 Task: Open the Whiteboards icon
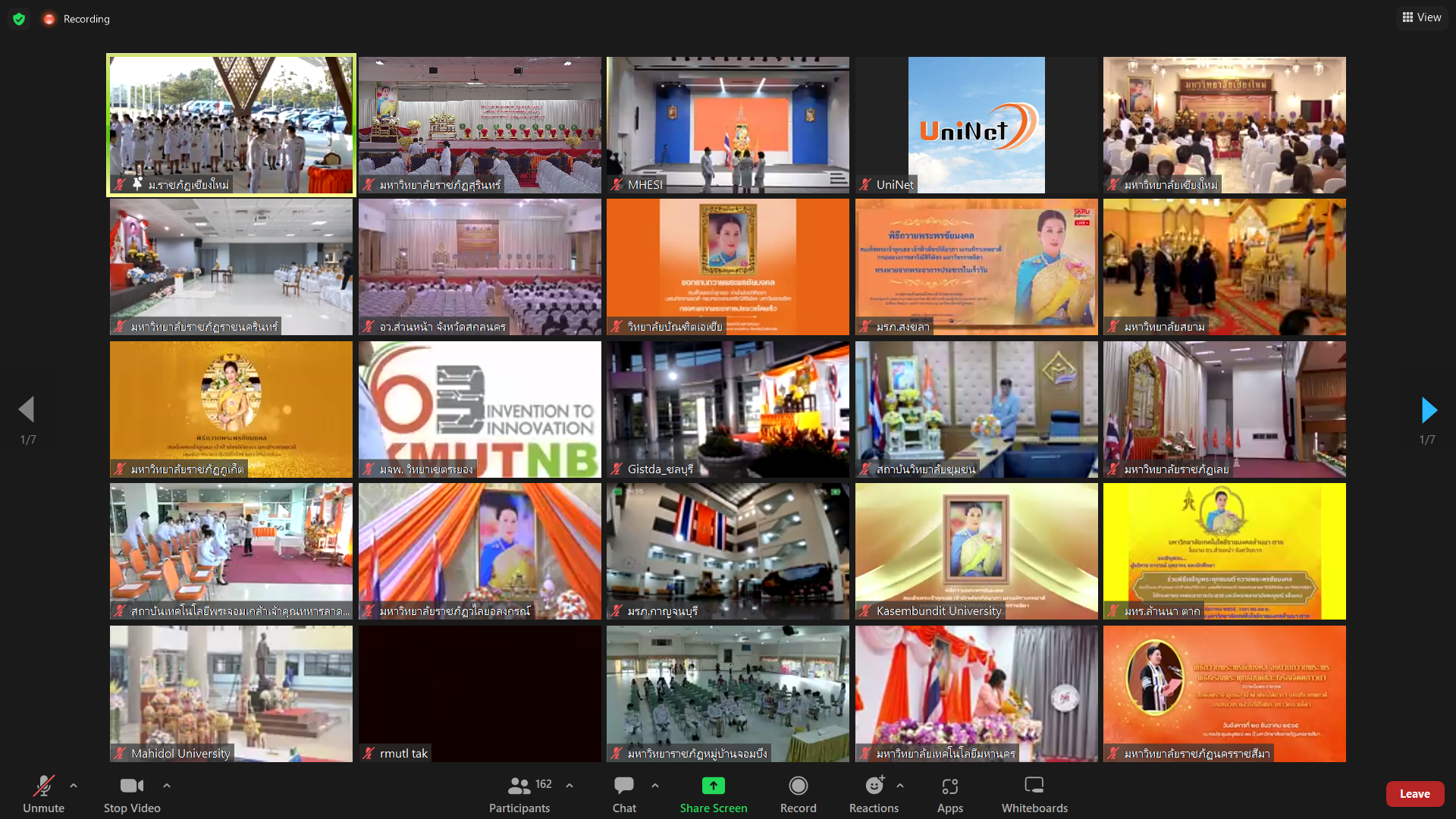pos(1034,786)
